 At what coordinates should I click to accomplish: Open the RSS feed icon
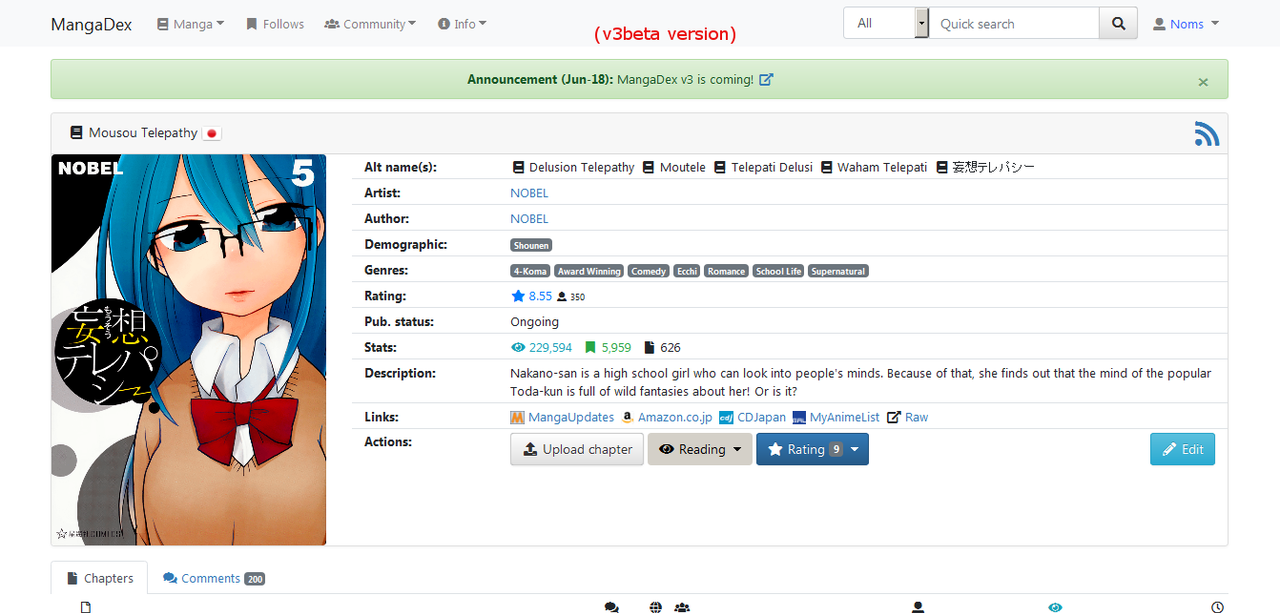(x=1207, y=134)
